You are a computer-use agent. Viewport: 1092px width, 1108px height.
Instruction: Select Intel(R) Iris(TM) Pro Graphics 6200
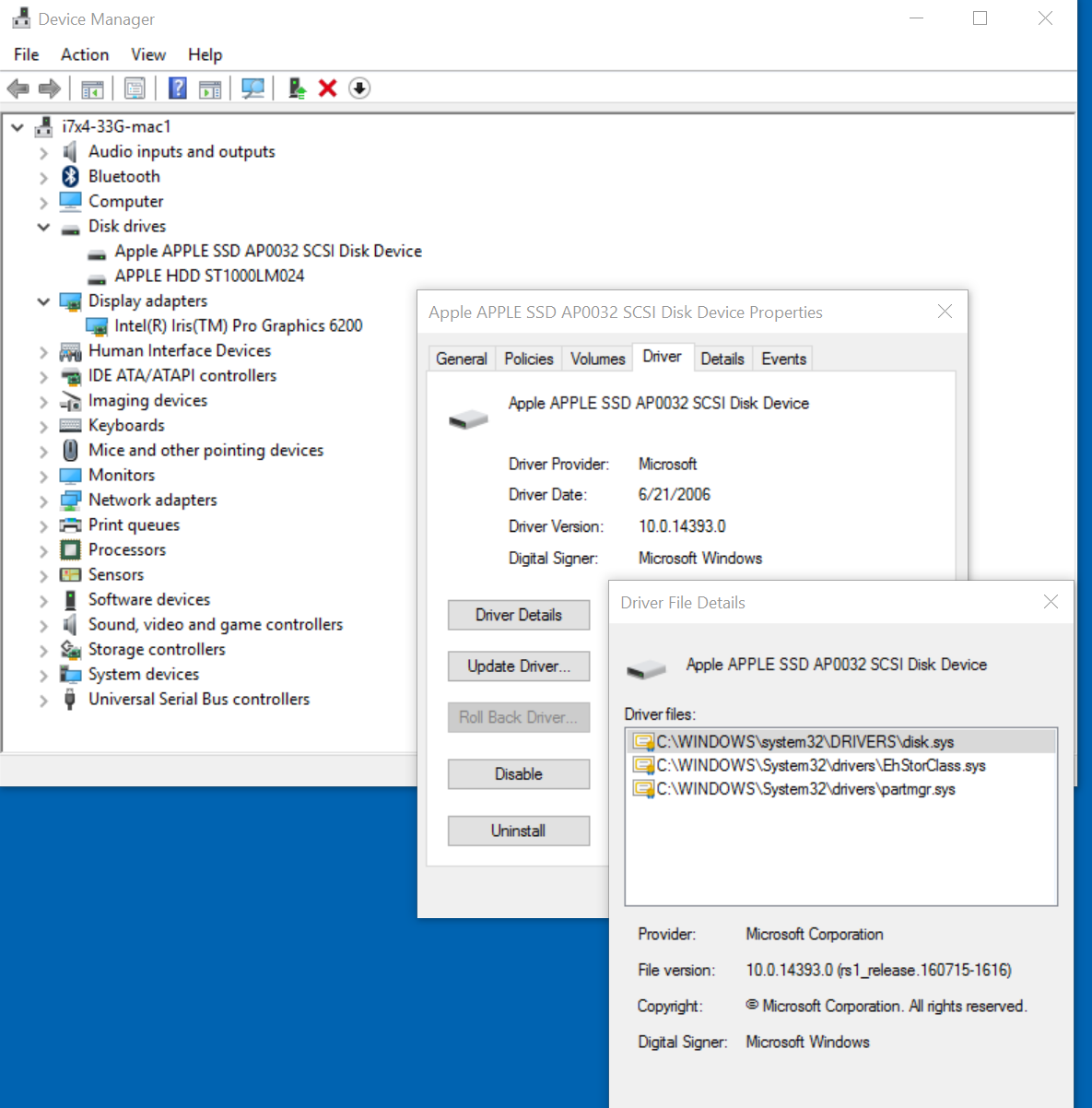pyautogui.click(x=239, y=325)
